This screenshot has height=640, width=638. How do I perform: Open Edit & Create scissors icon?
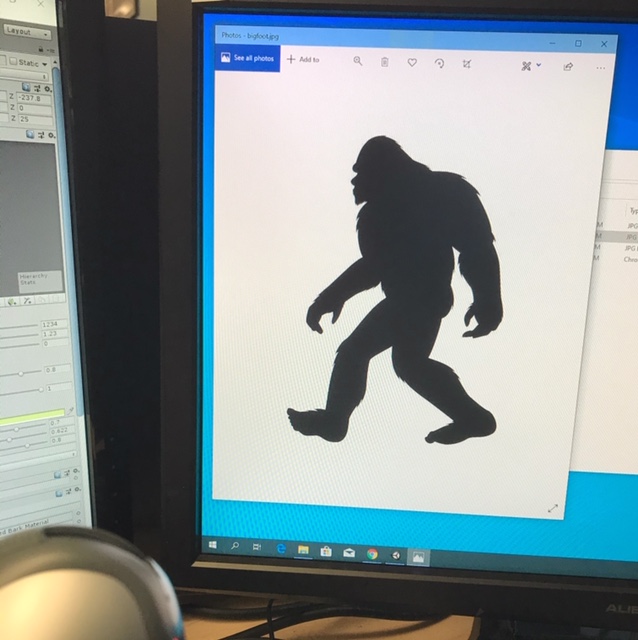(526, 66)
